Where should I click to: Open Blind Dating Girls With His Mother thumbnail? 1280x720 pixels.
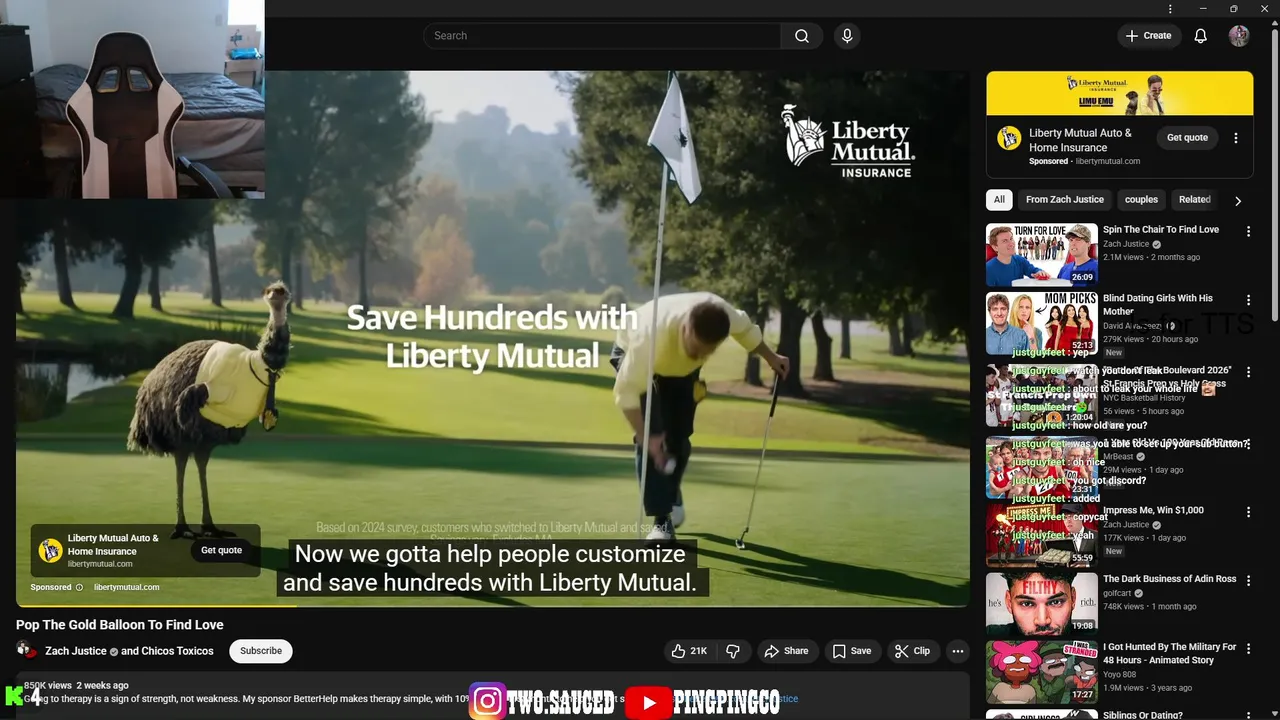pyautogui.click(x=1042, y=323)
